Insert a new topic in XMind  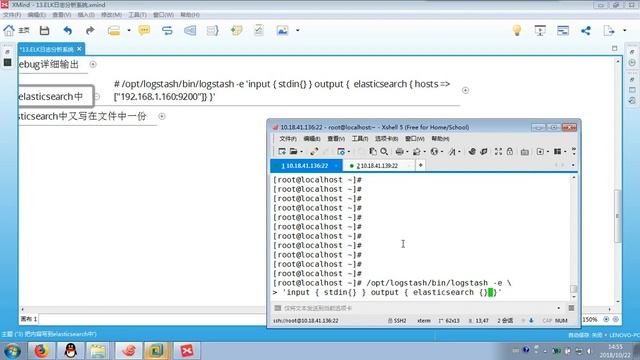point(114,31)
